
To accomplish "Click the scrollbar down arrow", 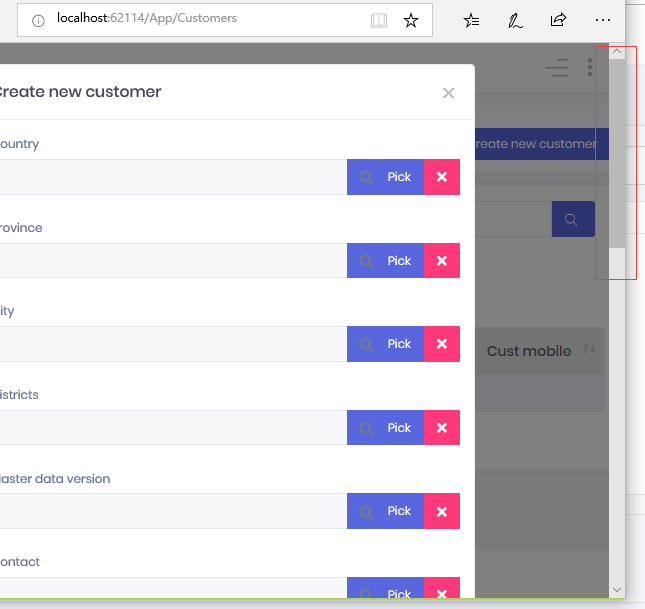I will coord(617,590).
